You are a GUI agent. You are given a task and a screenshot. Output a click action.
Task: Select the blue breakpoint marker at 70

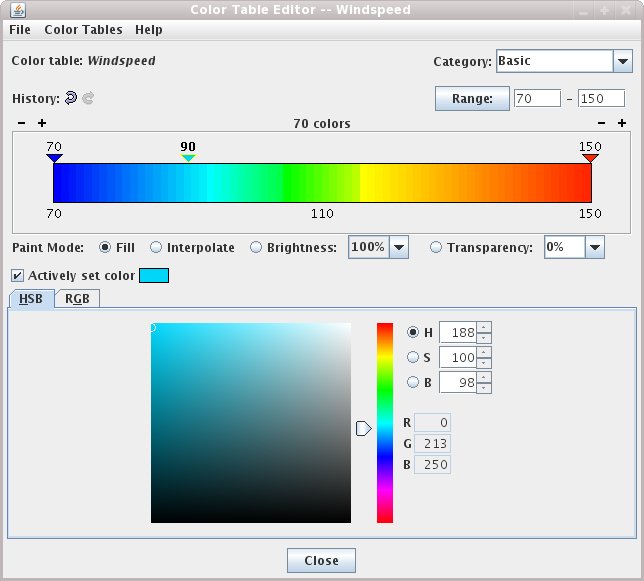54,158
